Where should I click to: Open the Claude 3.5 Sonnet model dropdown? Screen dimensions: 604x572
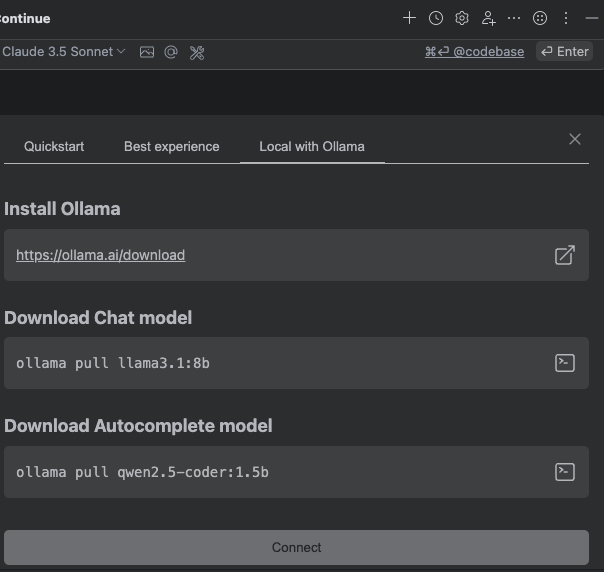(64, 52)
